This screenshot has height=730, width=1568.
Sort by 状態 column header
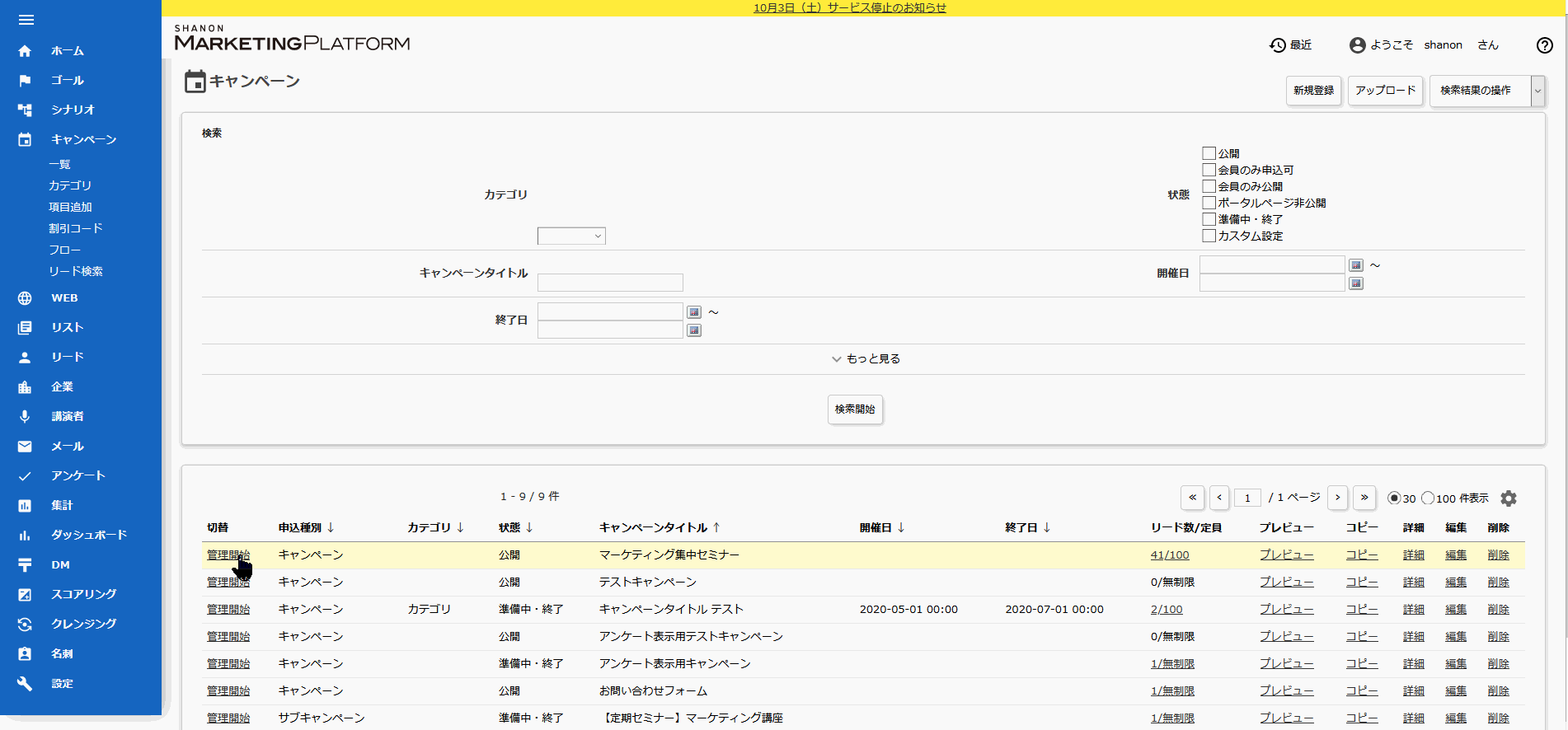pos(516,527)
